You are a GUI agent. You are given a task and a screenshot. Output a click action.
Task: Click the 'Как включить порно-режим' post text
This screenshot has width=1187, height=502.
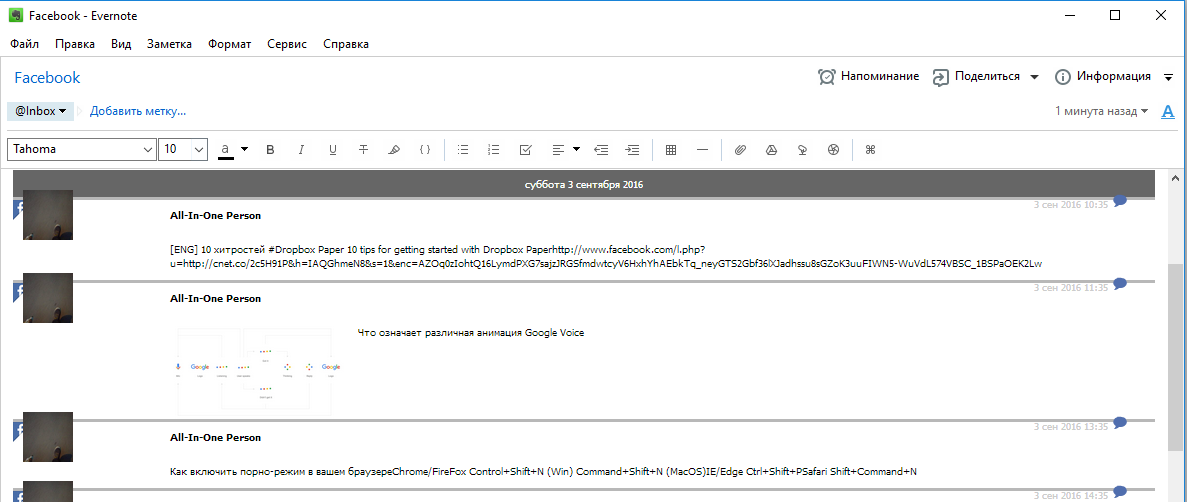[x=544, y=472]
